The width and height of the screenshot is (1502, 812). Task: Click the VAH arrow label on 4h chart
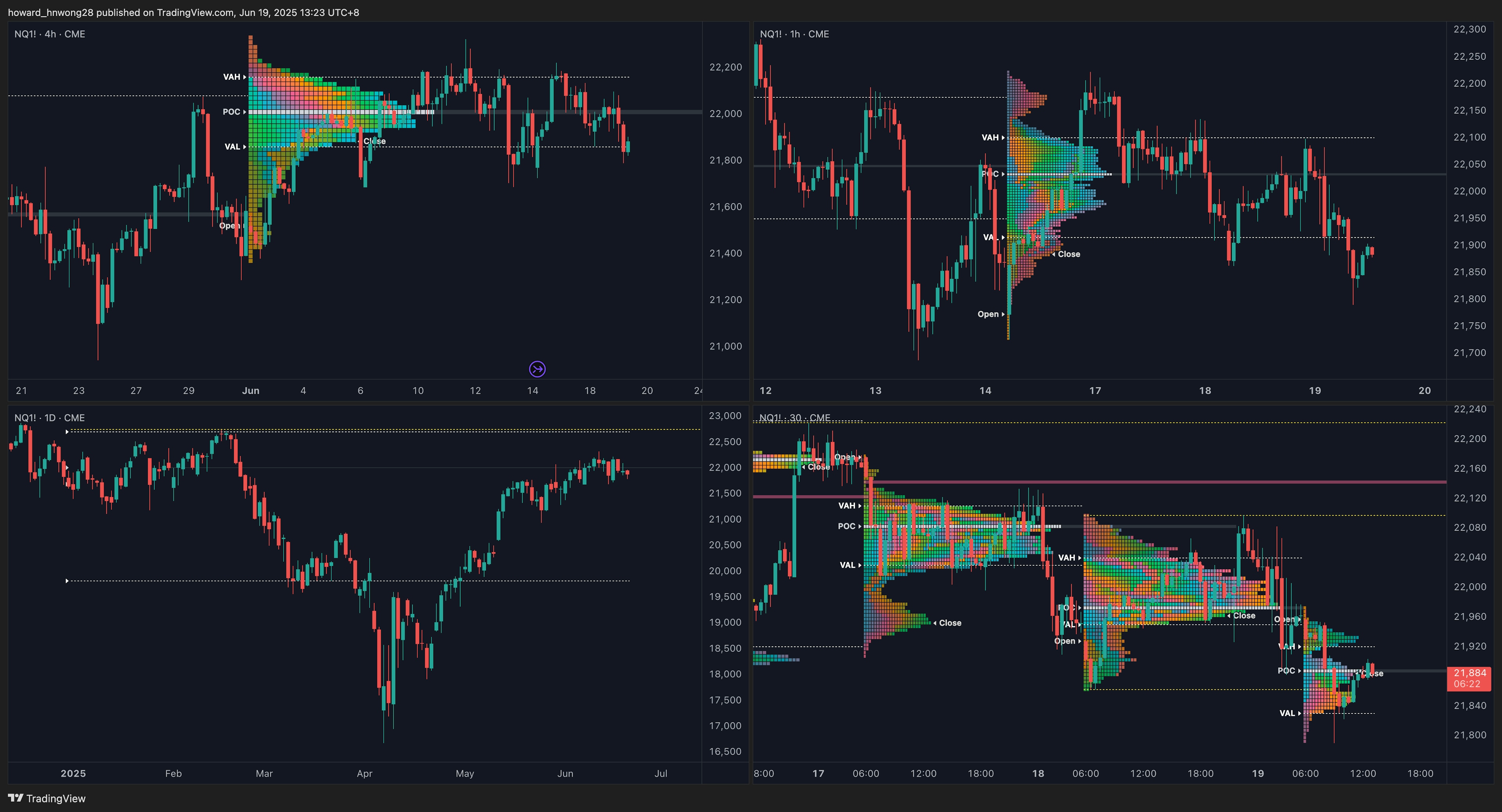point(234,77)
